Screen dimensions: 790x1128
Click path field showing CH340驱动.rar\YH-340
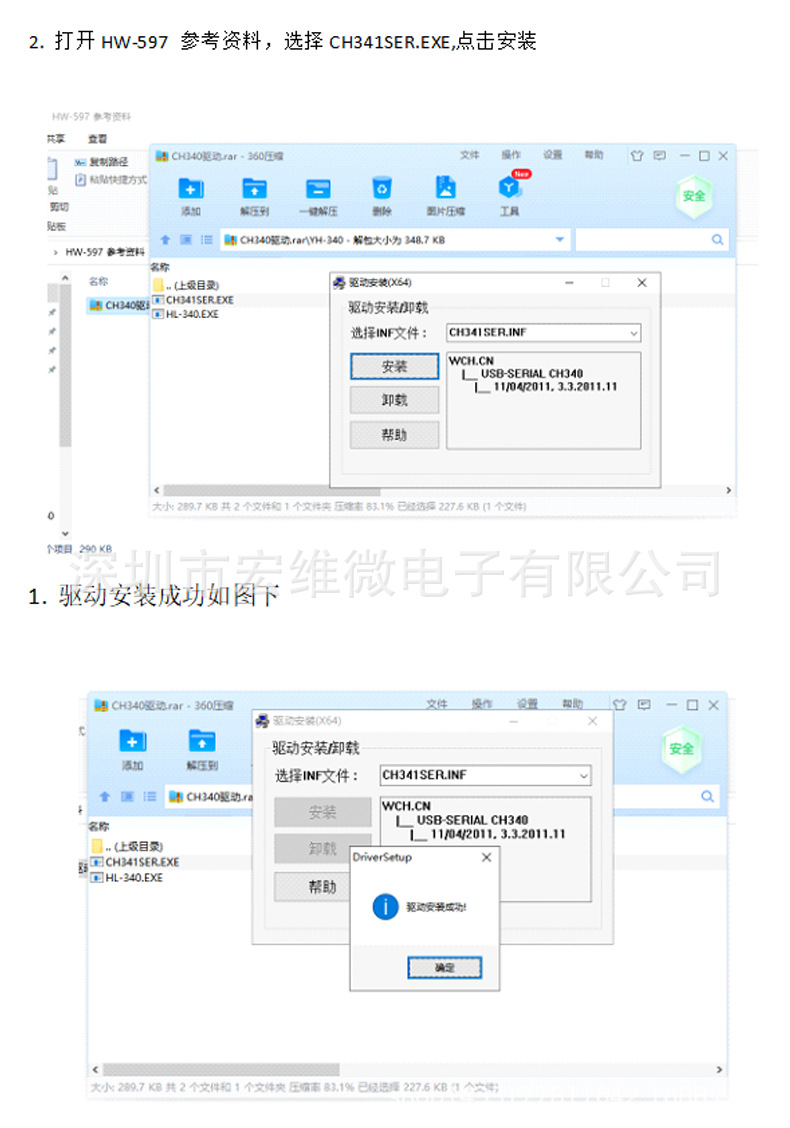pyautogui.click(x=395, y=240)
